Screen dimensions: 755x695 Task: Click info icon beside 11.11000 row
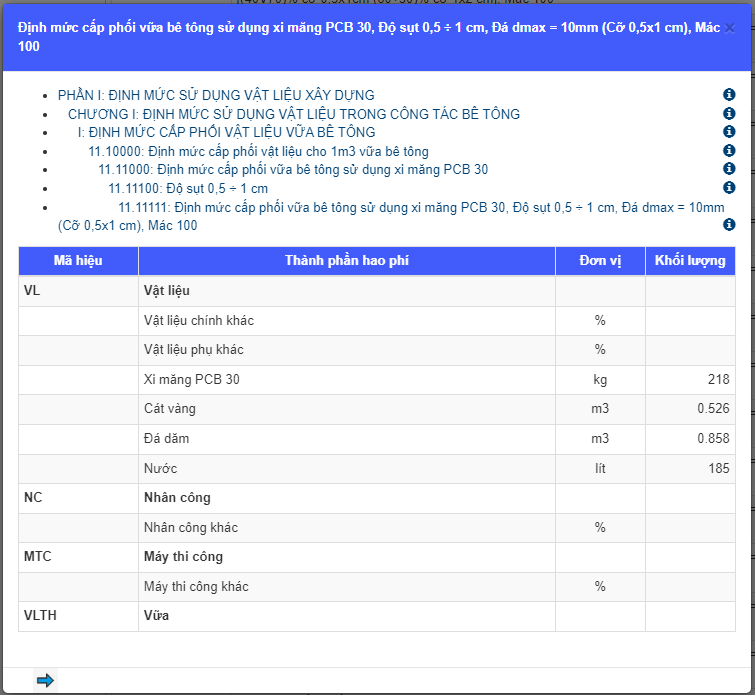729,169
